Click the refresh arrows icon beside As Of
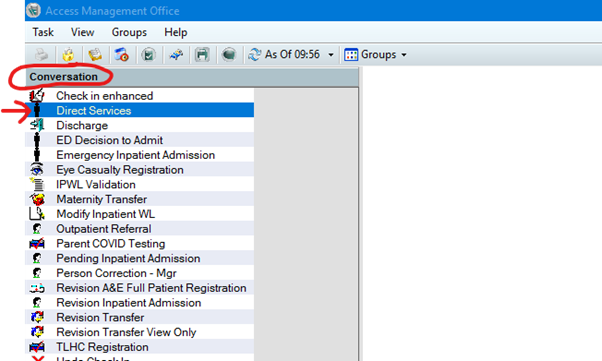This screenshot has height=361, width=602. pyautogui.click(x=255, y=55)
